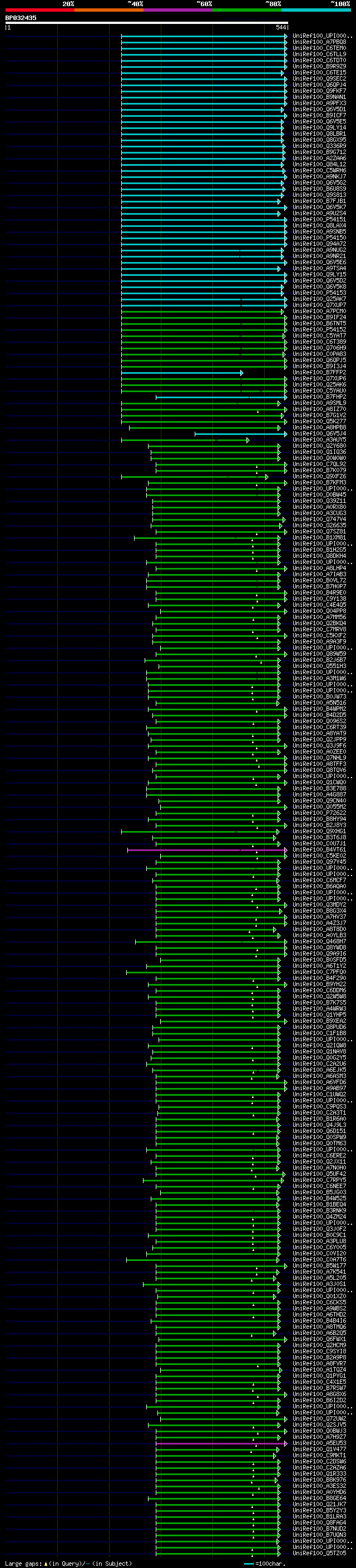Click the 544 query end position
This screenshot has width=356, height=1568.
[x=280, y=27]
